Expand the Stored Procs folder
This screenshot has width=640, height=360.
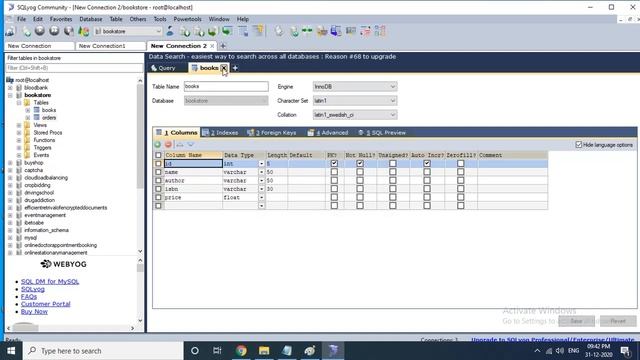click(19, 133)
